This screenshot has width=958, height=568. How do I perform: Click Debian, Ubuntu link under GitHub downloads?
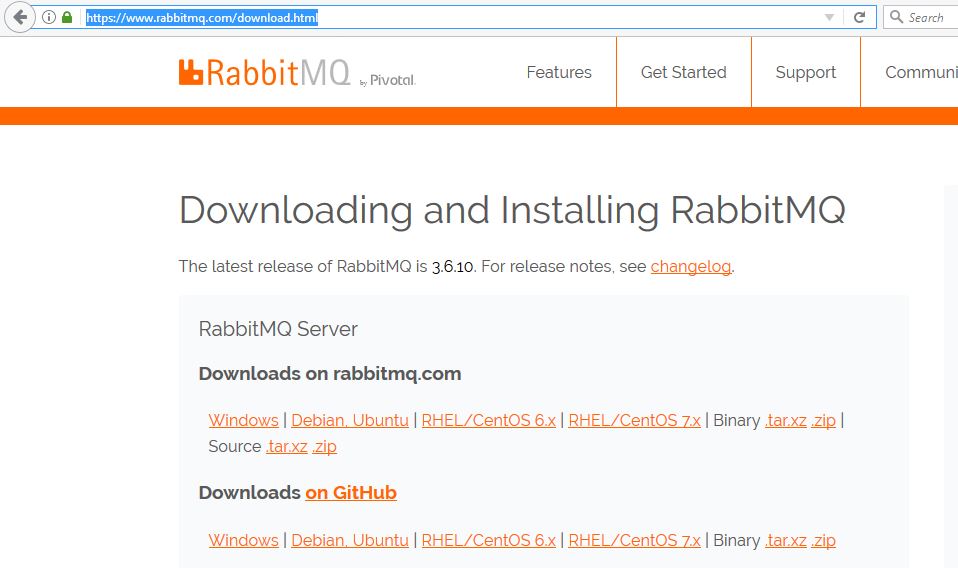click(349, 541)
